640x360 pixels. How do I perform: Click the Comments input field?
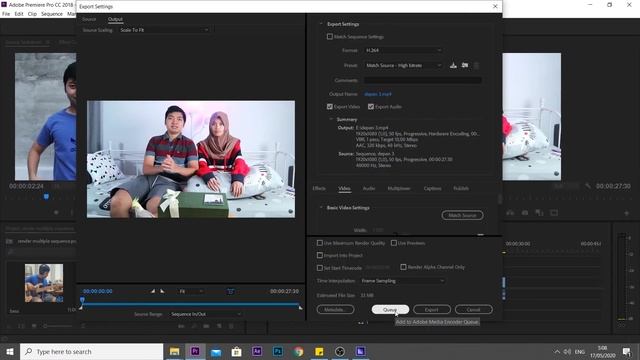pyautogui.click(x=422, y=80)
